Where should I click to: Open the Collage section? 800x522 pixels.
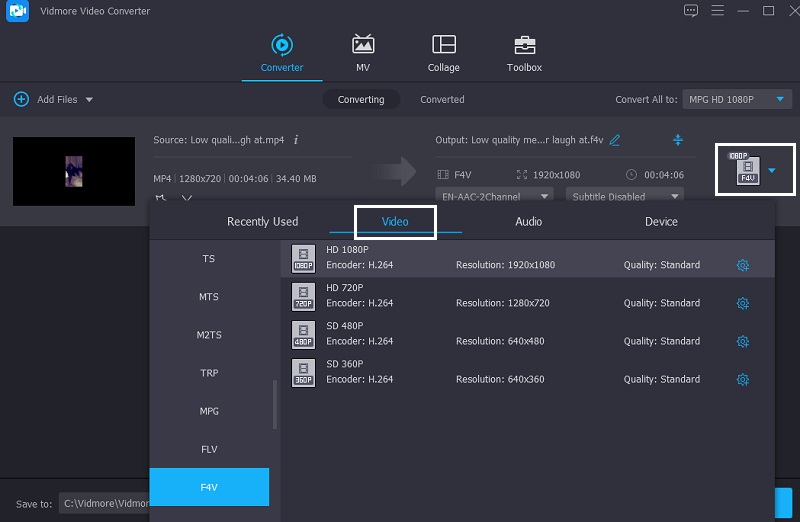coord(443,54)
